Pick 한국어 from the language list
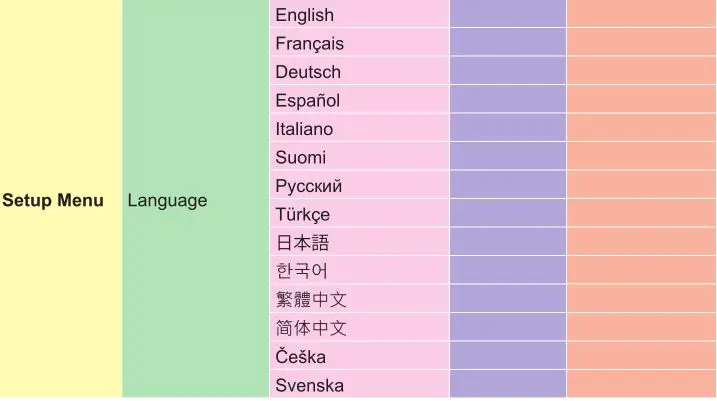 [x=302, y=271]
